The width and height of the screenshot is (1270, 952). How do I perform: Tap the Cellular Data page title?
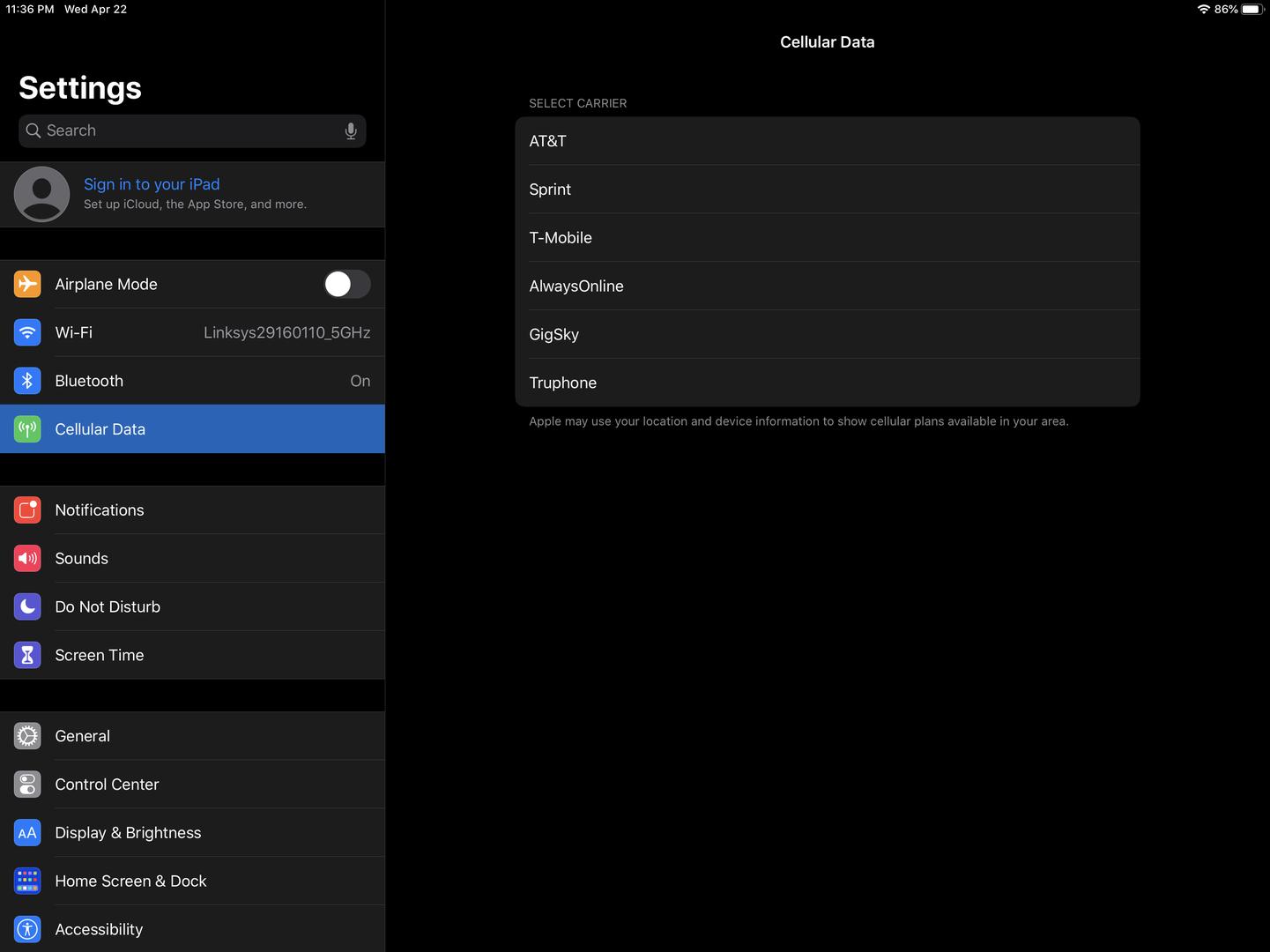click(828, 42)
